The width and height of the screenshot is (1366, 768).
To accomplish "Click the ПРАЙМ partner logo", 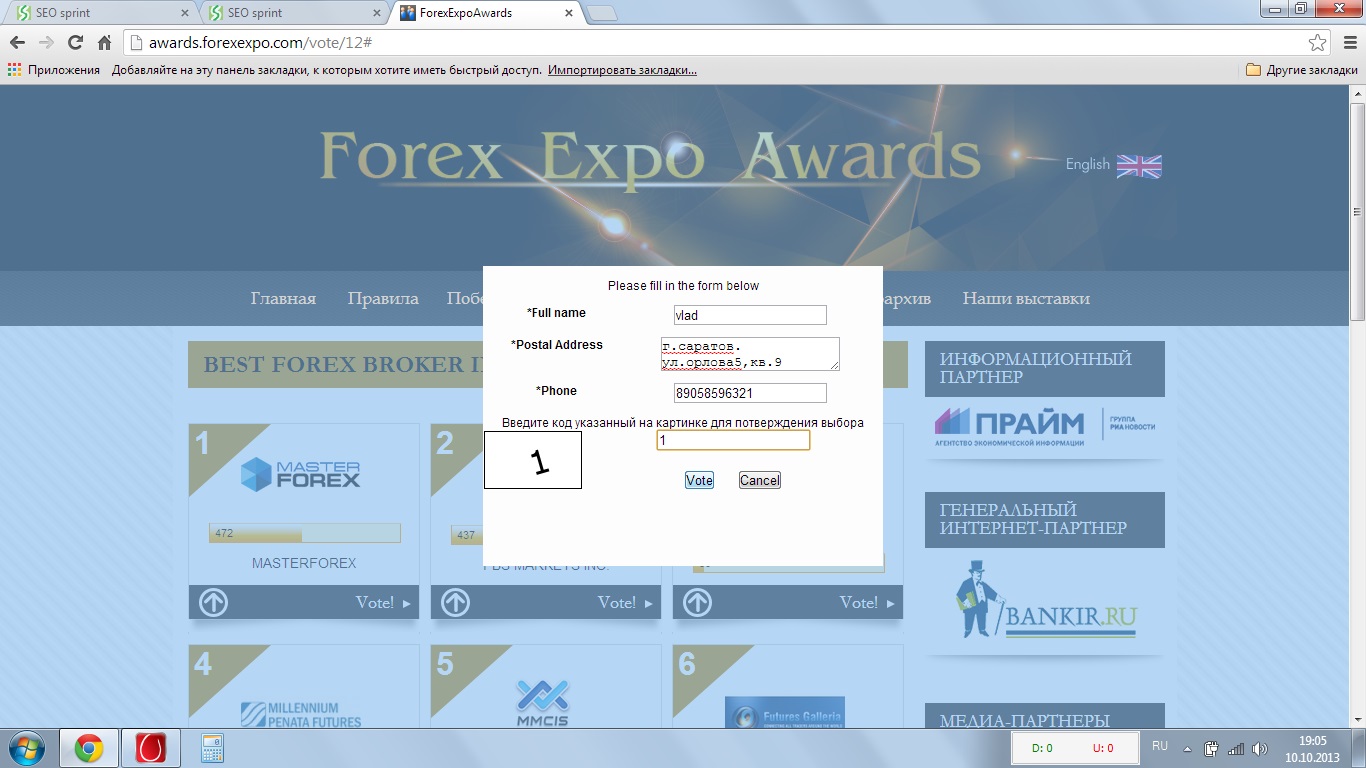I will tap(1045, 426).
